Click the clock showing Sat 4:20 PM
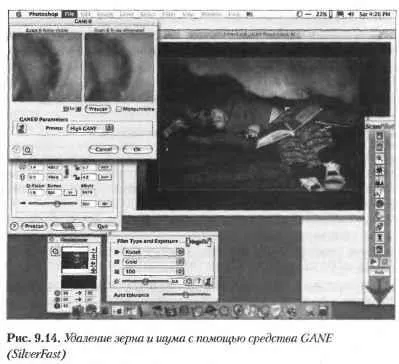Screen dimensions: 399x364 click(374, 14)
